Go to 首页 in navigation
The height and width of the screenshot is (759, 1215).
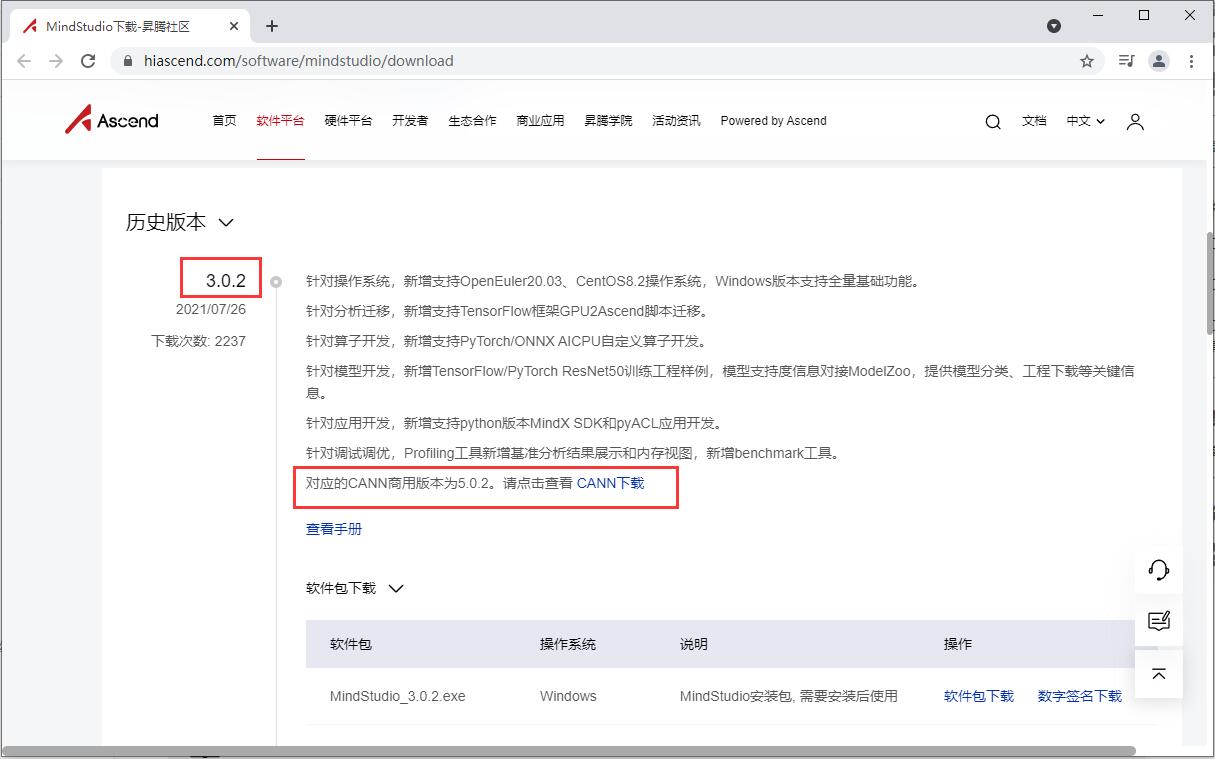click(x=224, y=121)
